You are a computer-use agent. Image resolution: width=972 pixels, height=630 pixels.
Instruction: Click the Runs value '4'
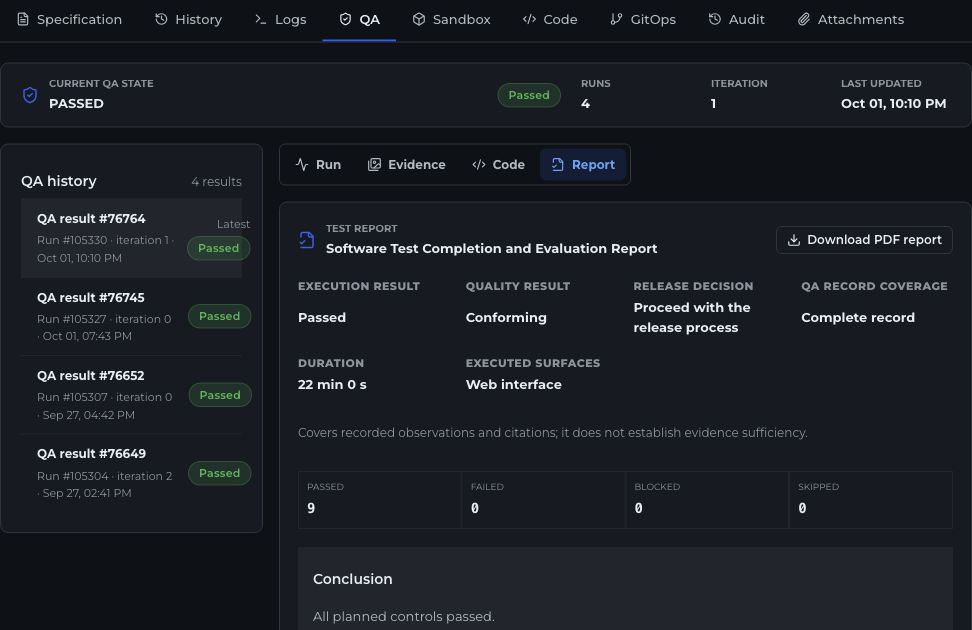585,104
